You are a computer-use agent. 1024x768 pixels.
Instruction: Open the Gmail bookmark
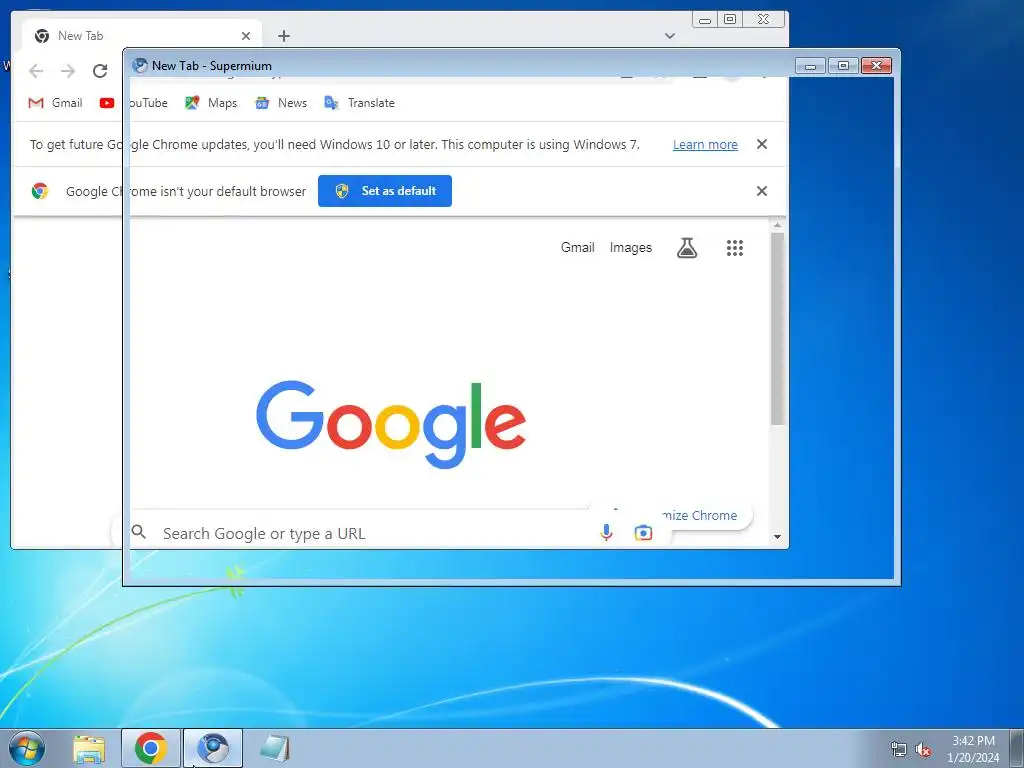[56, 103]
